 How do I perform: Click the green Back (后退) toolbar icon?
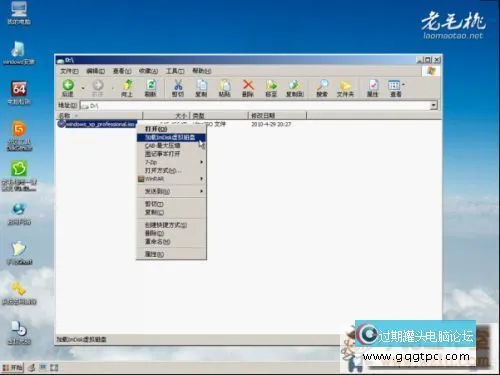point(68,85)
